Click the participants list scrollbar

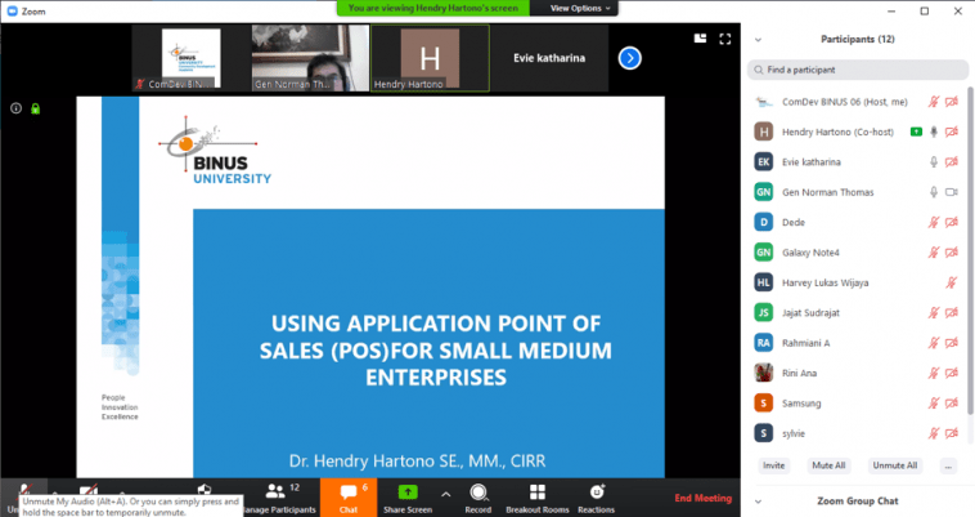pos(970,251)
